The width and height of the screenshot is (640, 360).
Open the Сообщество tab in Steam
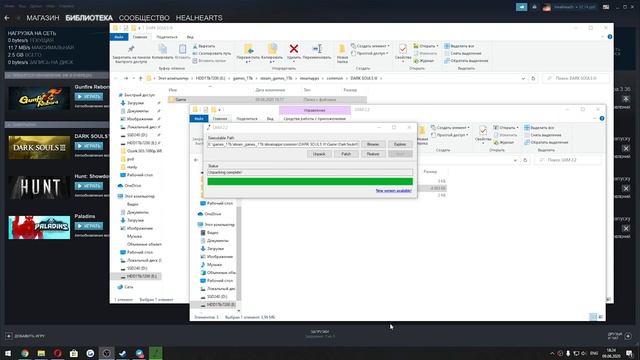[x=144, y=18]
